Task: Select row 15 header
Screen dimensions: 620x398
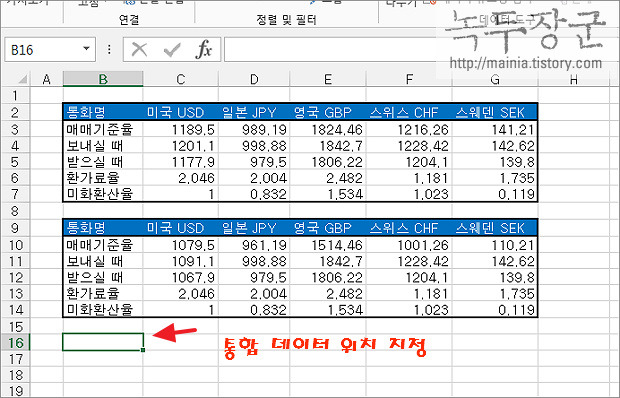Action: 15,326
